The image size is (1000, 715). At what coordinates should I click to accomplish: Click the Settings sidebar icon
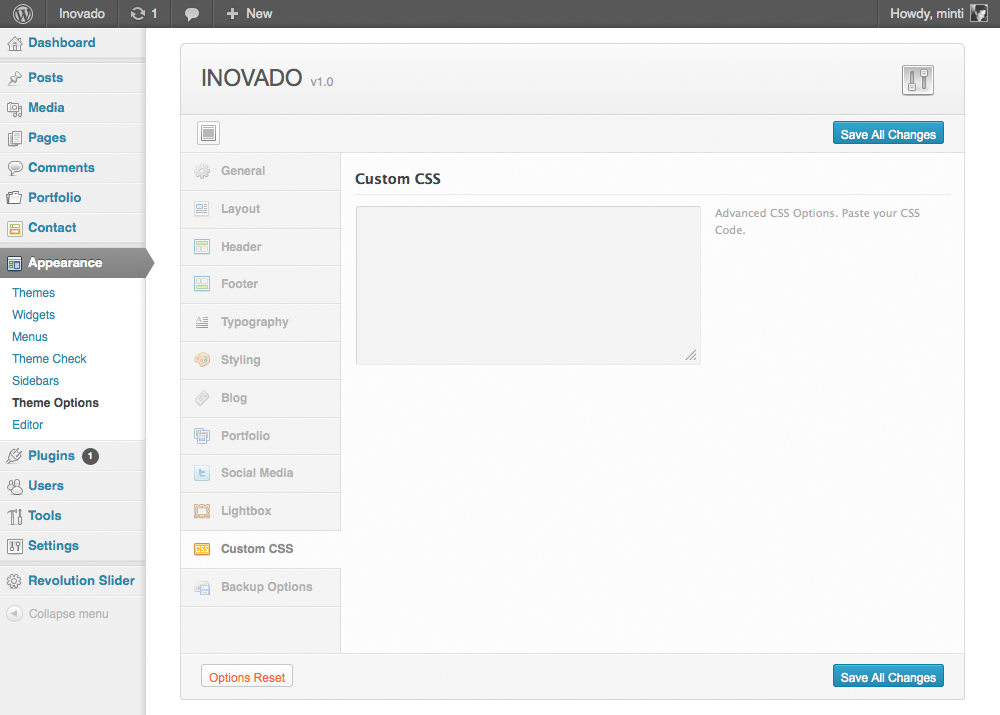(x=15, y=545)
